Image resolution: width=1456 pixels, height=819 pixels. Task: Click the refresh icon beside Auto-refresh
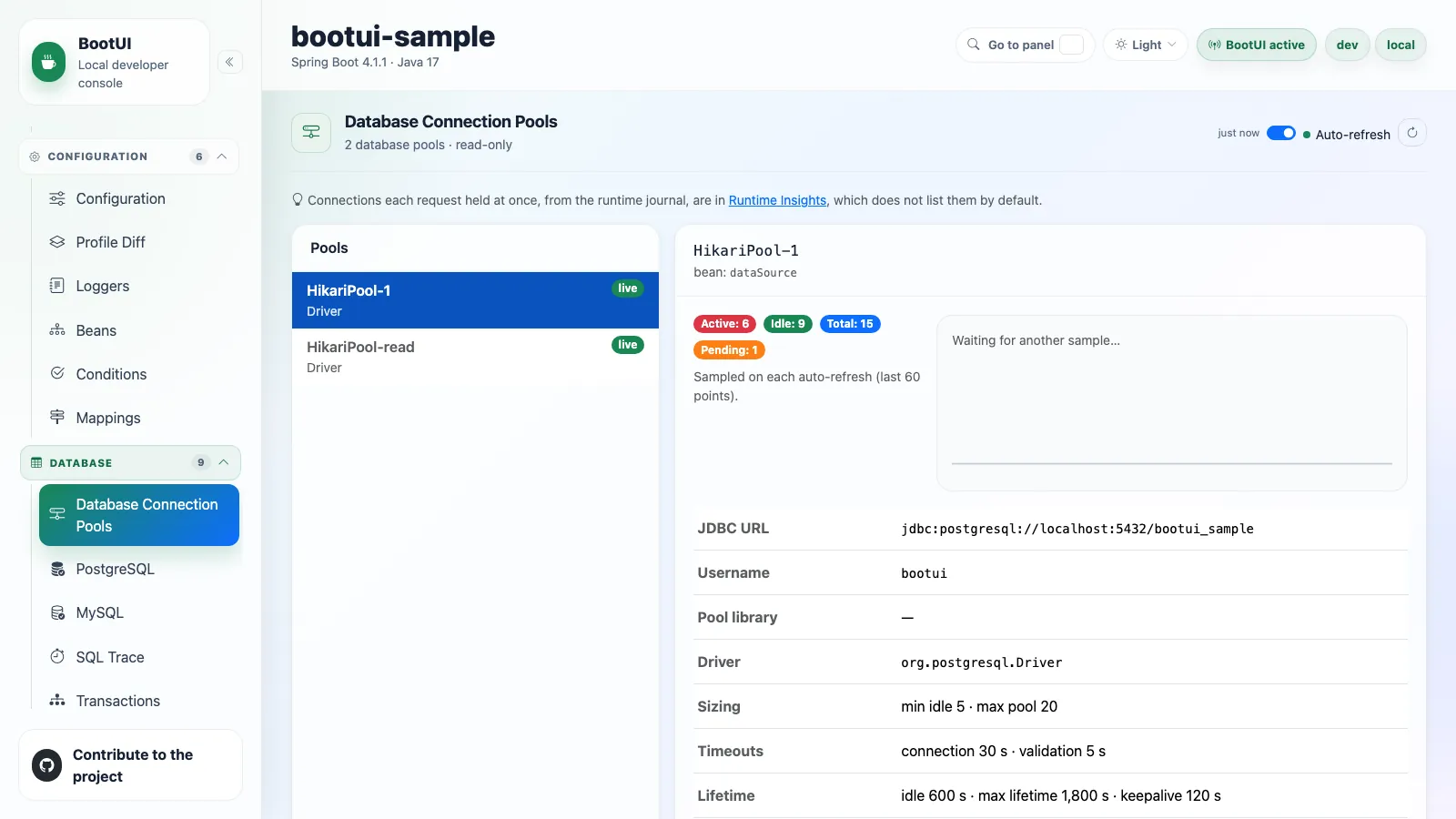click(x=1412, y=133)
